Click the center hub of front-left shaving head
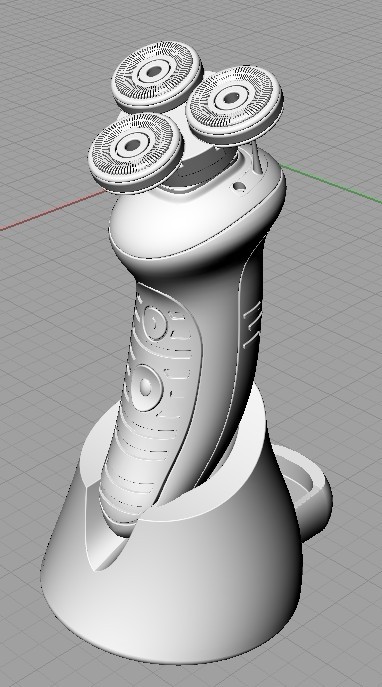The image size is (382, 687). coord(131,145)
